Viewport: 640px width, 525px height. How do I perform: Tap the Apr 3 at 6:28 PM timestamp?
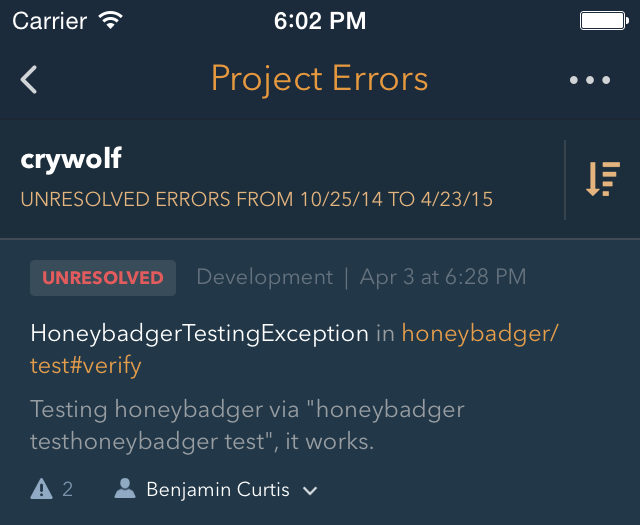pos(443,277)
